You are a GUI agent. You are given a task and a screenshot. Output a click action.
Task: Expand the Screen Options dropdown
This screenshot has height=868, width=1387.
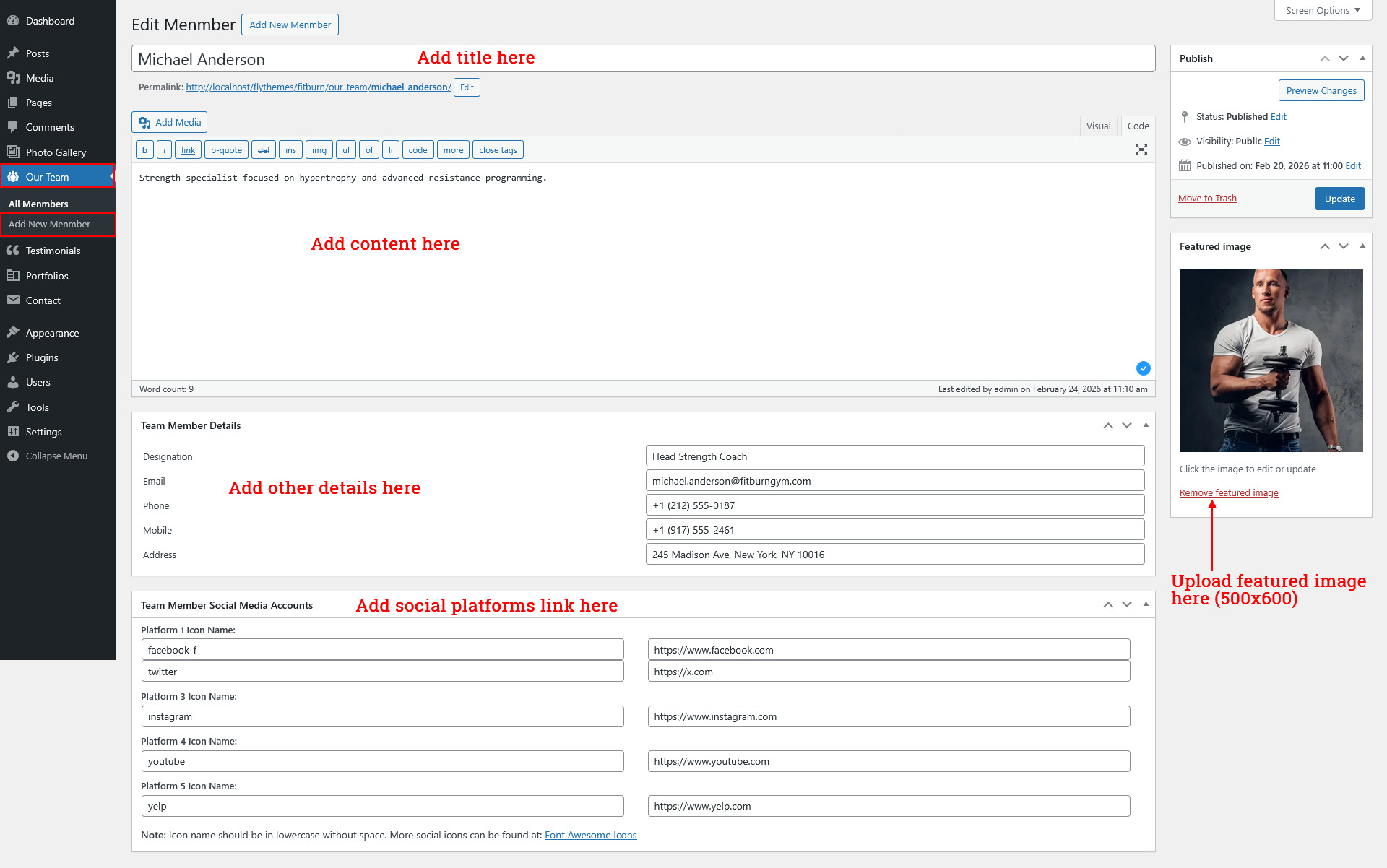pos(1322,10)
